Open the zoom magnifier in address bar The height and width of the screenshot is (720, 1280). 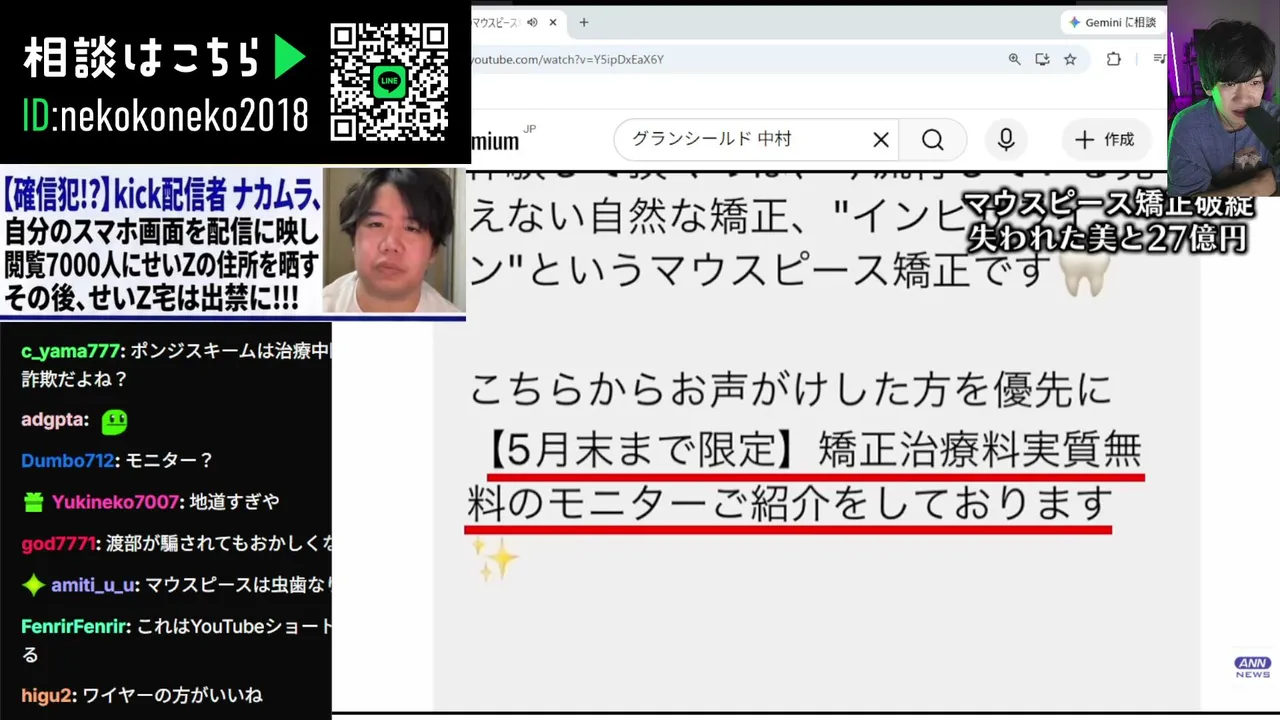pos(1014,59)
